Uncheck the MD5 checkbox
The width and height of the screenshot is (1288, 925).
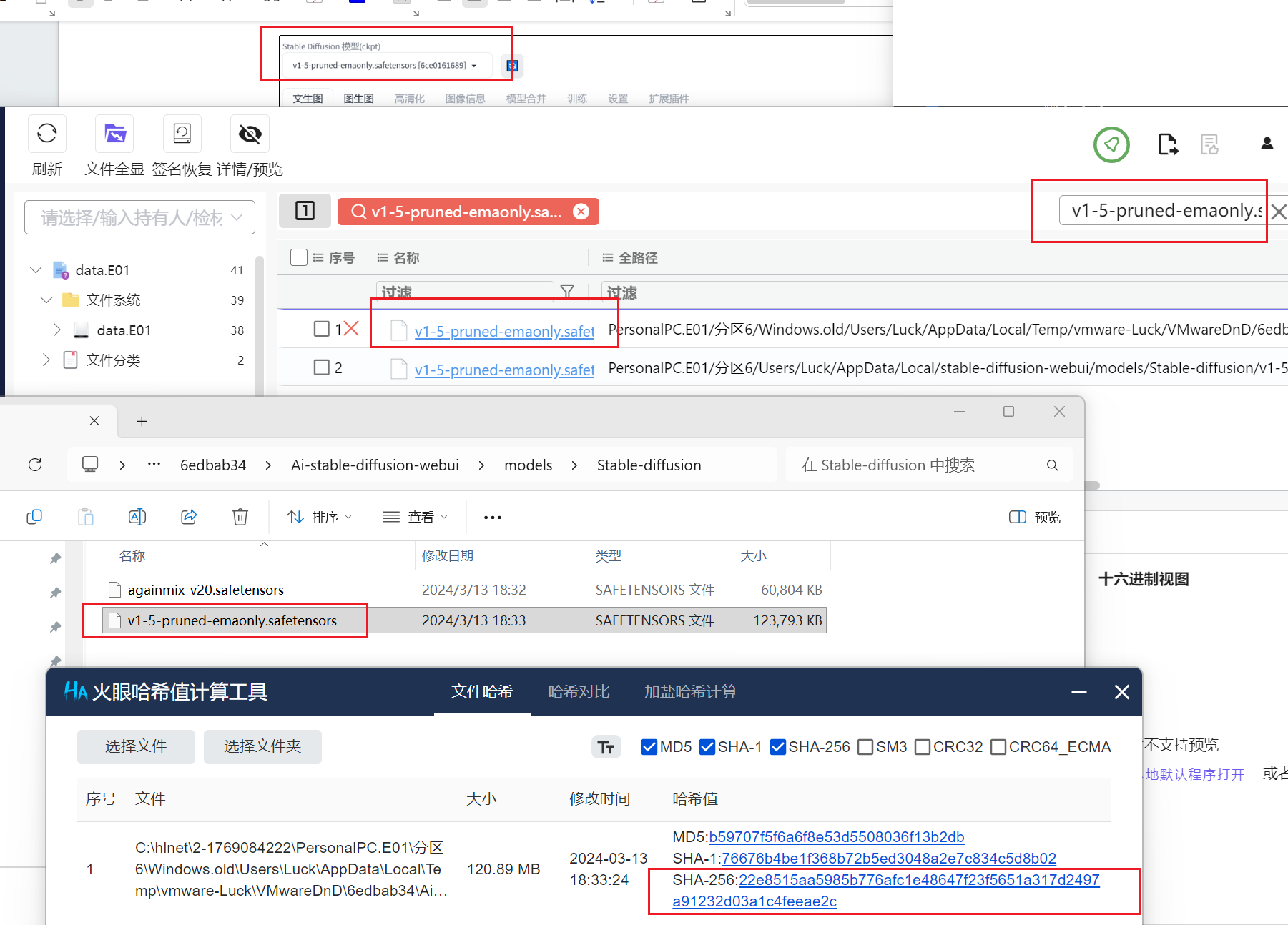649,747
